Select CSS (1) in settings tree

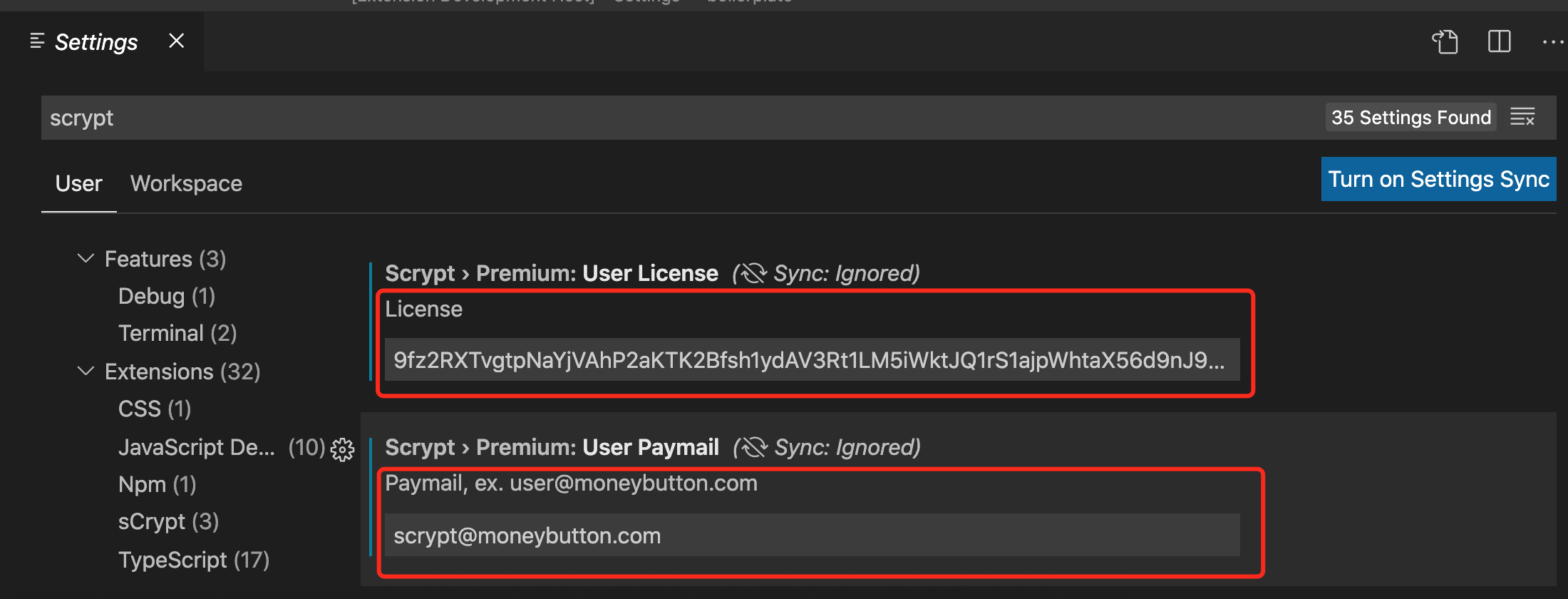155,409
